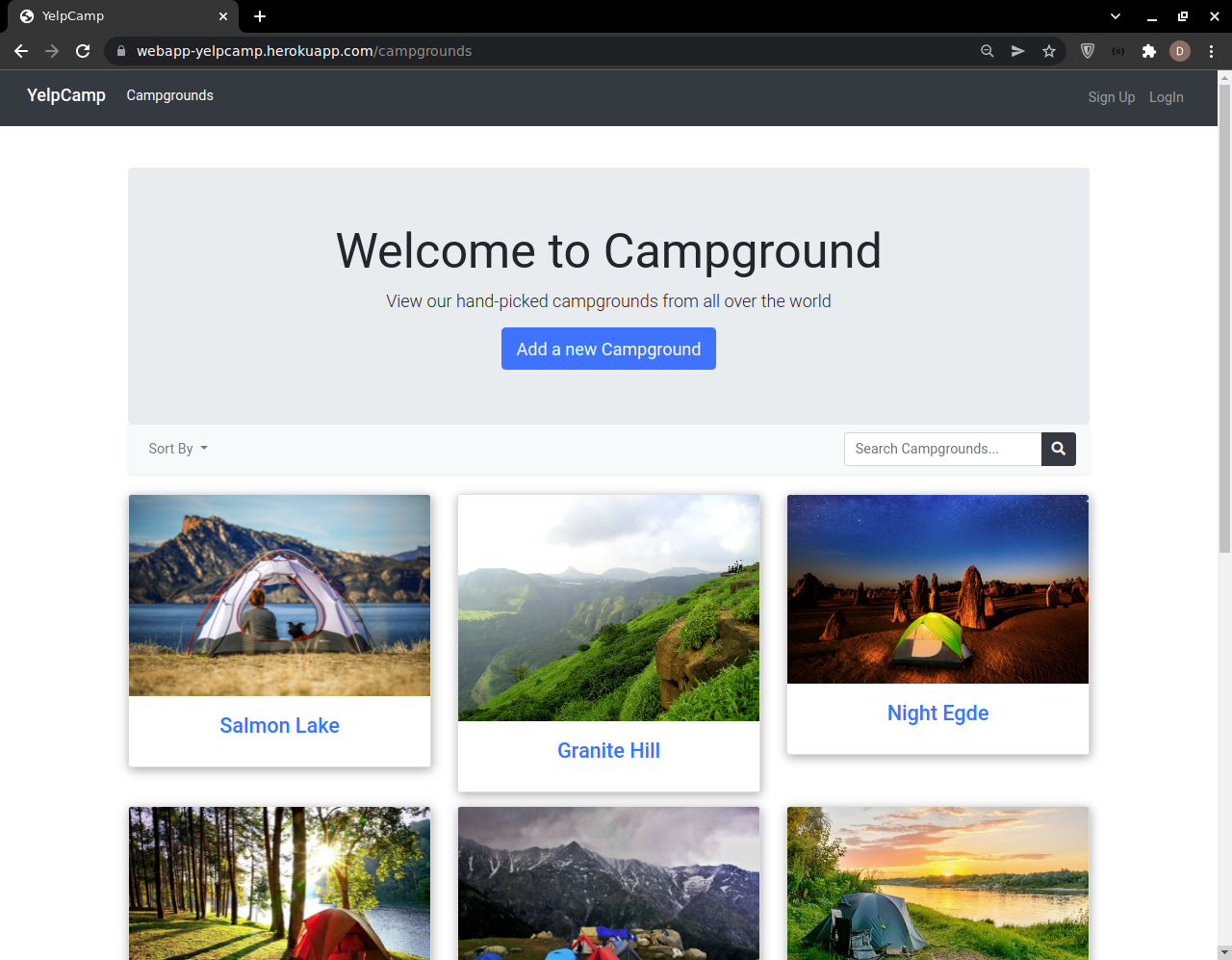Reload the page with refresh icon

[x=83, y=51]
